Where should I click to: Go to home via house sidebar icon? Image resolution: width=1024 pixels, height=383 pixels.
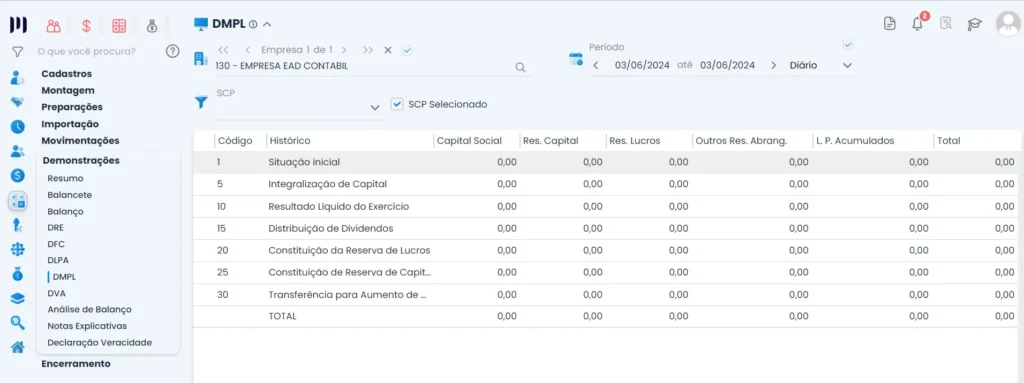18,346
